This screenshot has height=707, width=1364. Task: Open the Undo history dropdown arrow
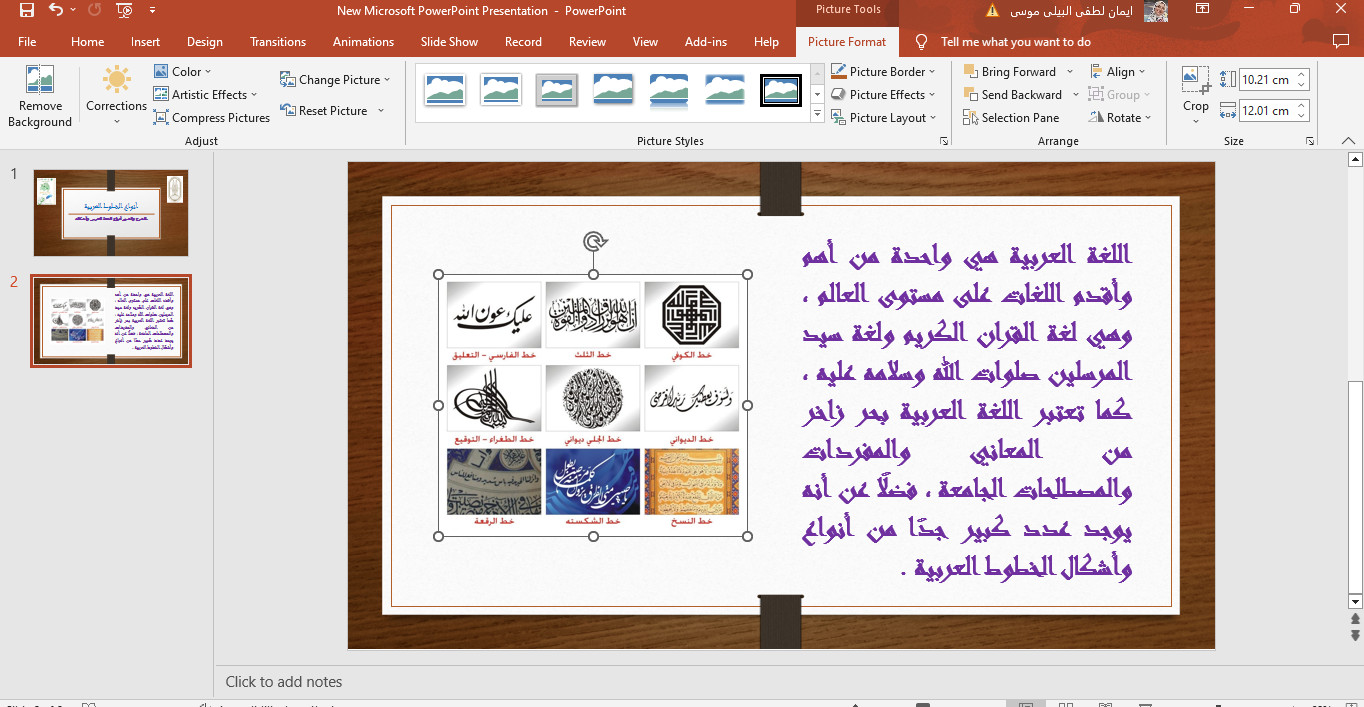pos(73,11)
